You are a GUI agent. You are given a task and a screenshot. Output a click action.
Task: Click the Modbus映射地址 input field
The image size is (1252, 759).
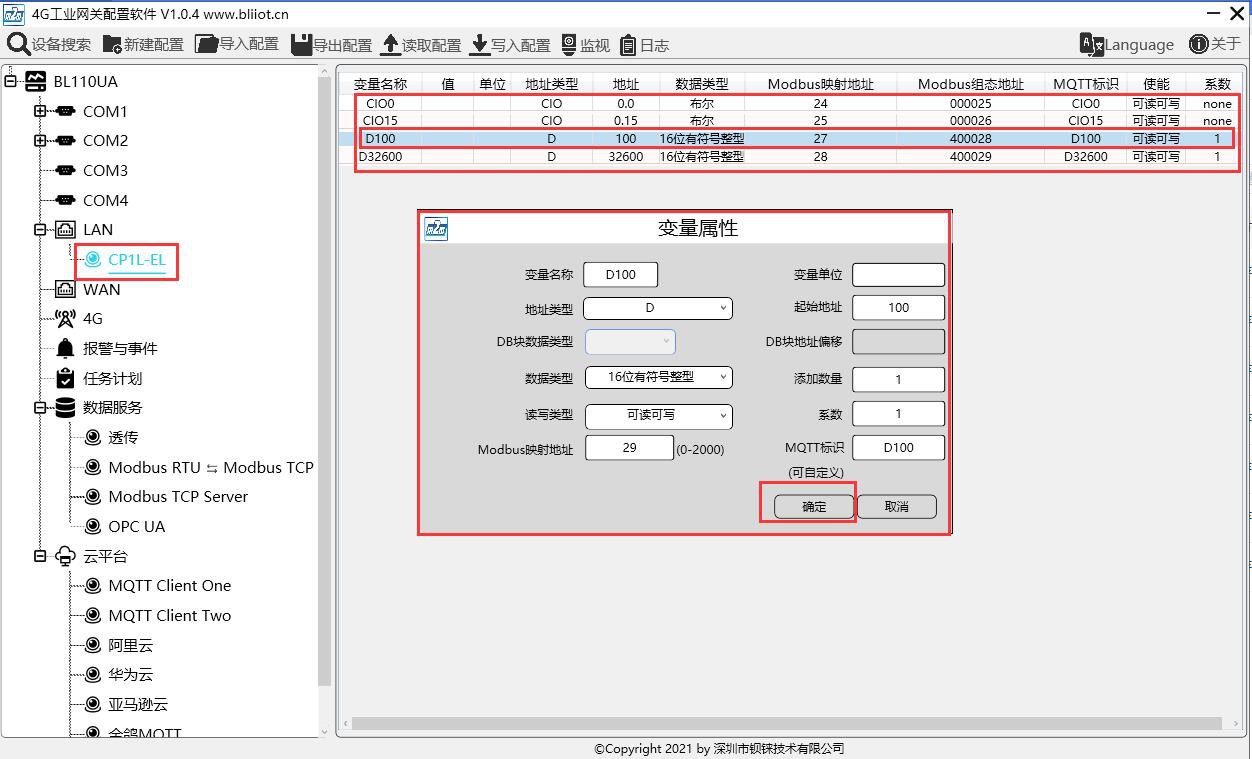coord(629,448)
